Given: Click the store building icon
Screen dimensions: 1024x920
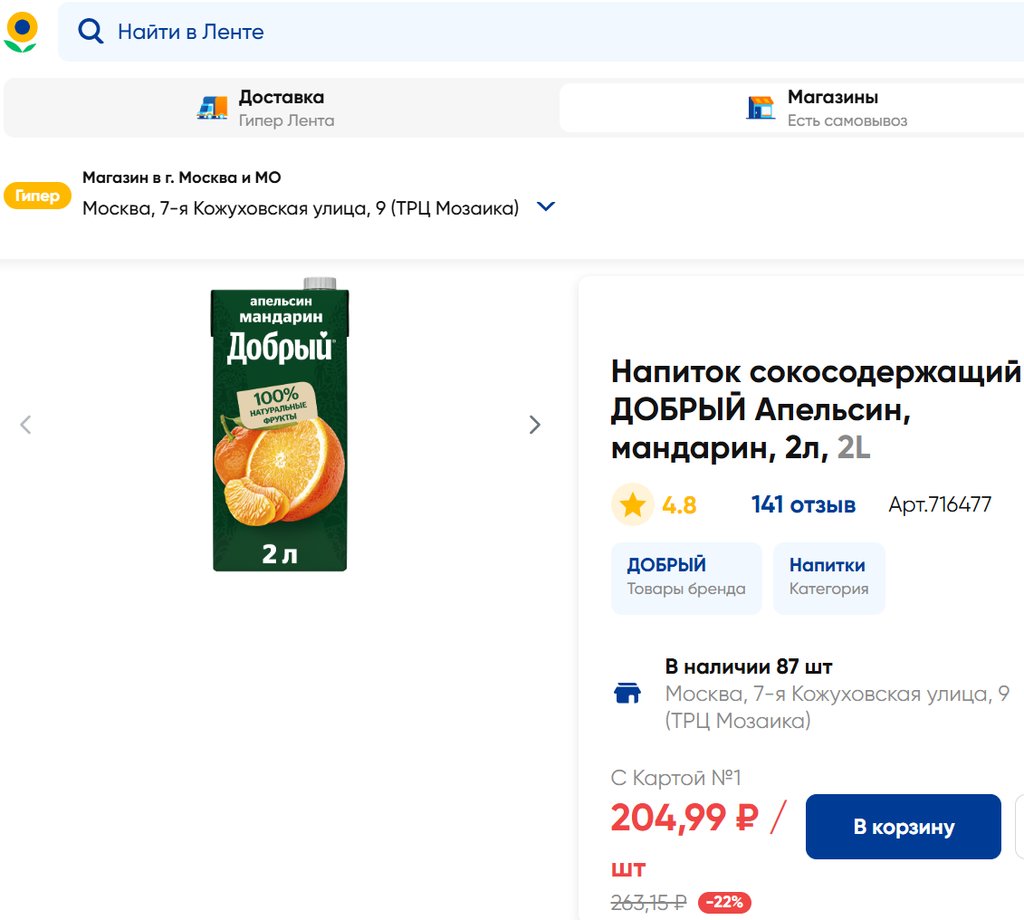Looking at the screenshot, I should pyautogui.click(x=761, y=108).
